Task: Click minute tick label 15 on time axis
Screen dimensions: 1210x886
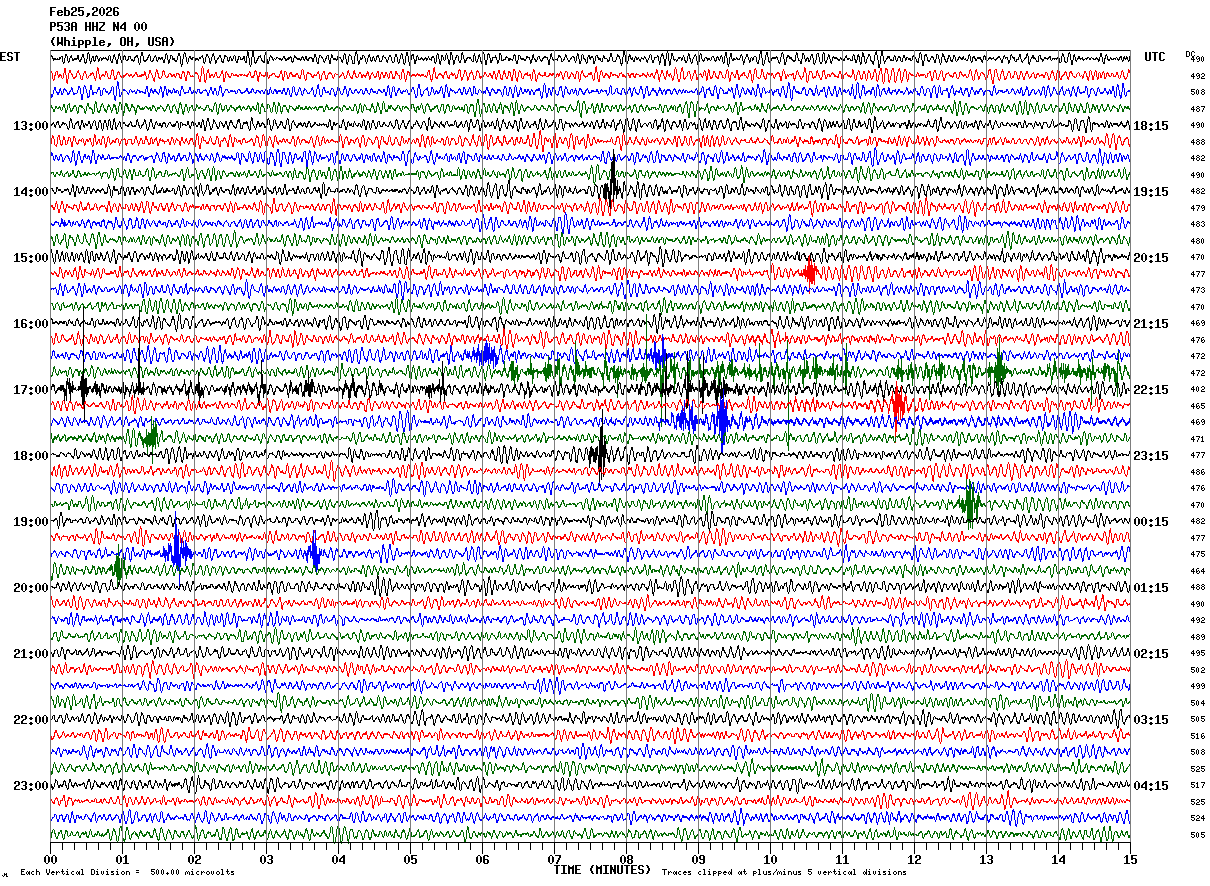Action: (x=1130, y=859)
